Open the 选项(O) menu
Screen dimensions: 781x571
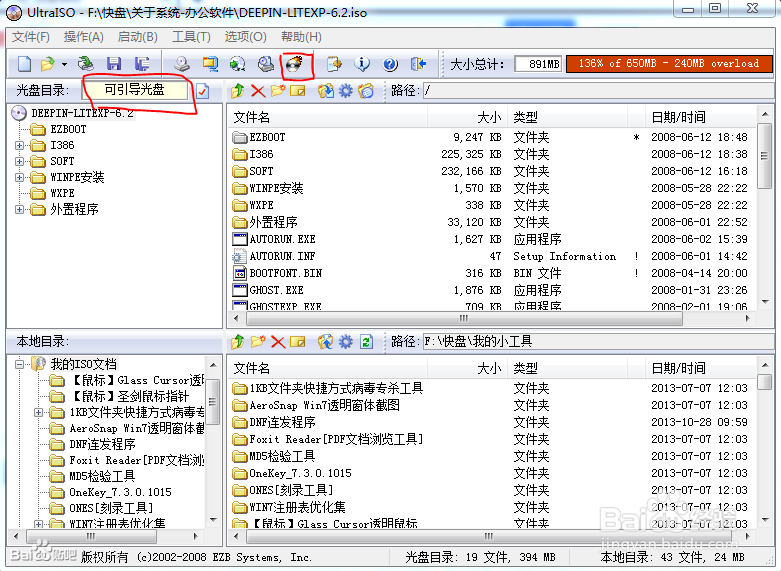click(x=246, y=37)
